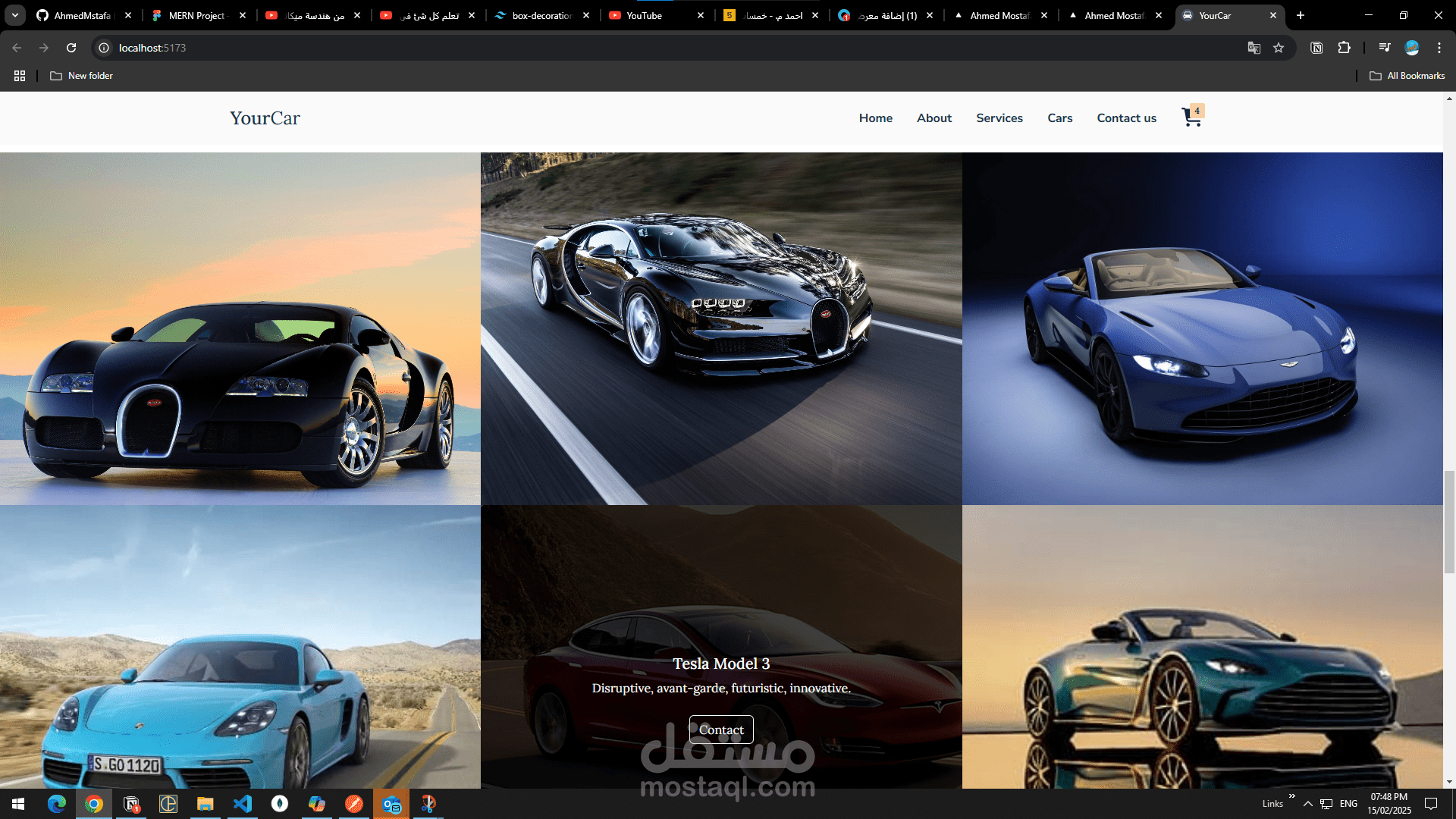1456x819 pixels.
Task: Click the page vertical scrollbar thumb
Action: [1449, 522]
